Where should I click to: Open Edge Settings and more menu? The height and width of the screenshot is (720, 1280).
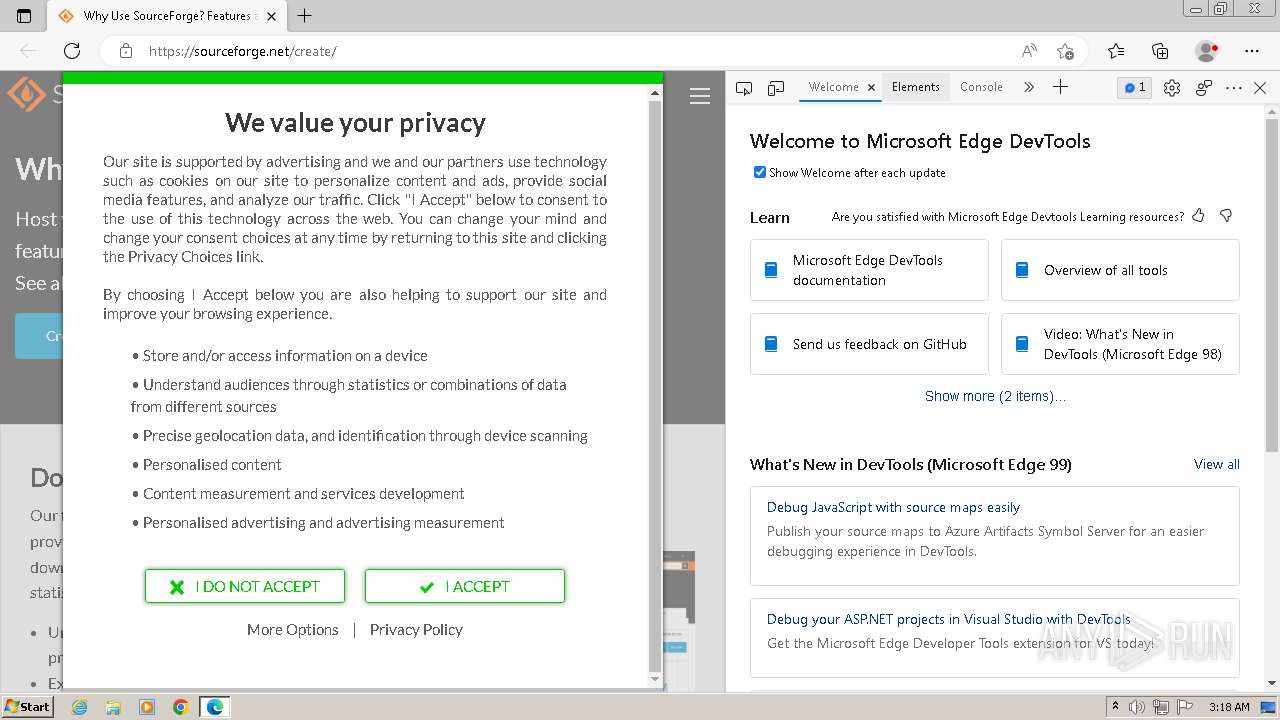(x=1252, y=51)
